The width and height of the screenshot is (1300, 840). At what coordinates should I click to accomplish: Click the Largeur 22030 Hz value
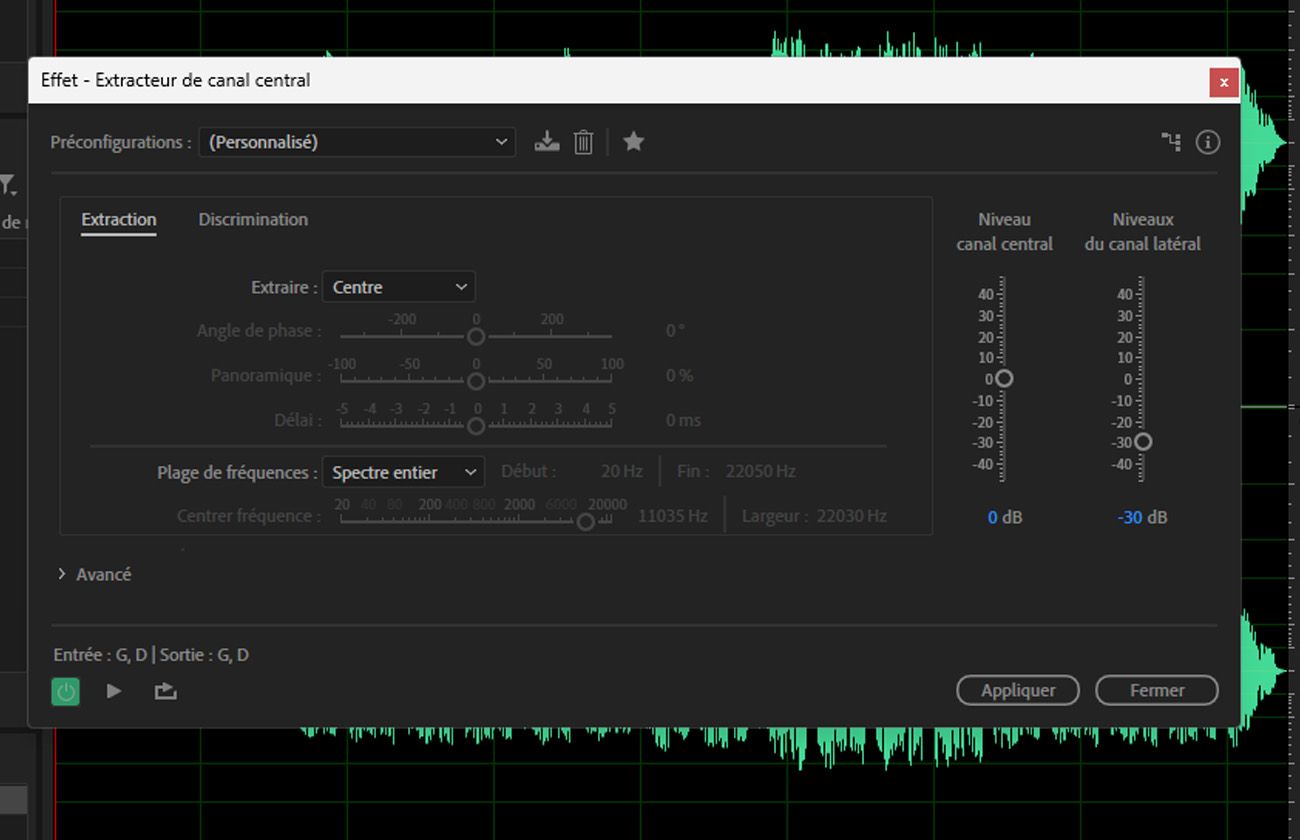tap(851, 516)
